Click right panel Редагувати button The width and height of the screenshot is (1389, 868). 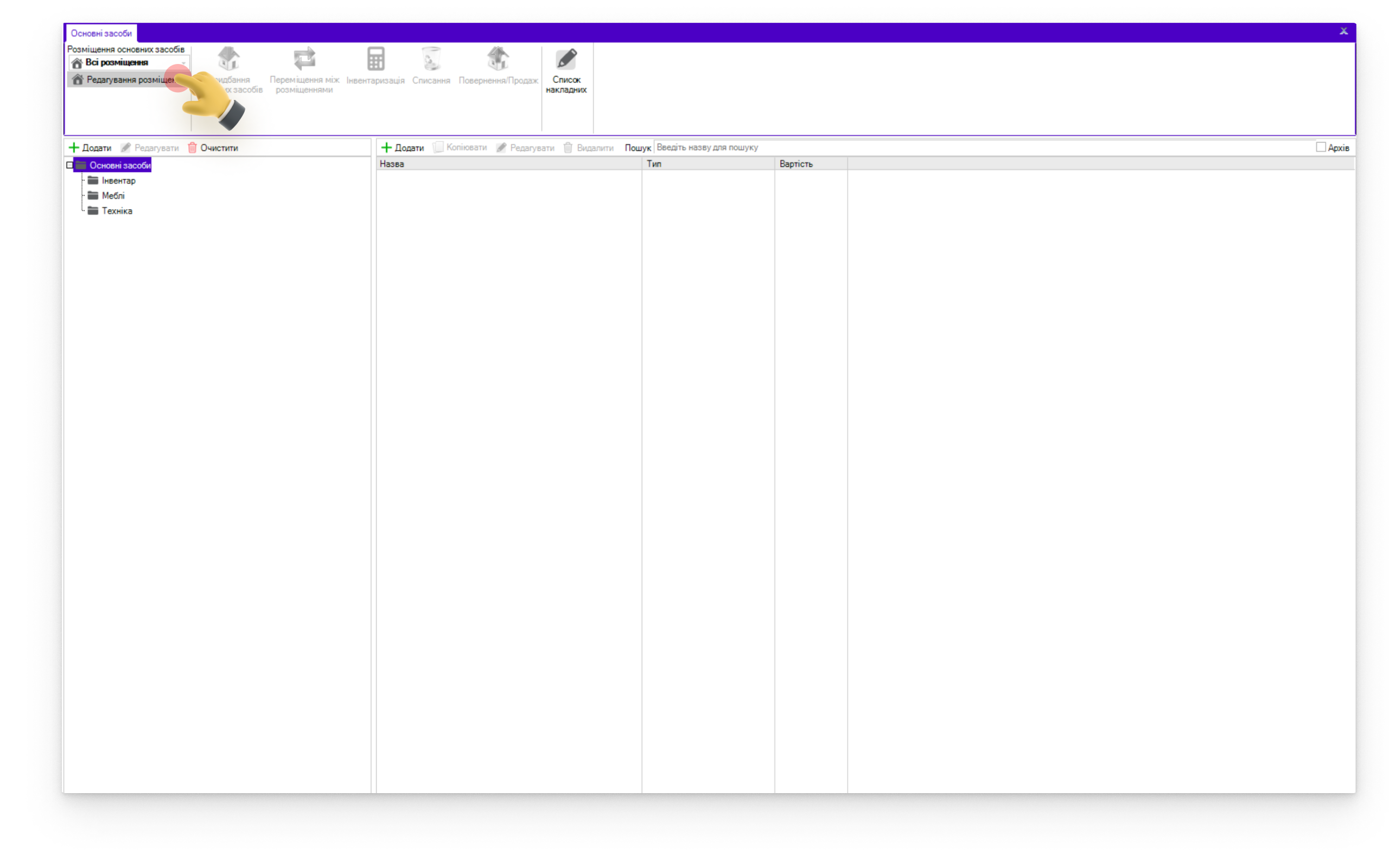[526, 148]
